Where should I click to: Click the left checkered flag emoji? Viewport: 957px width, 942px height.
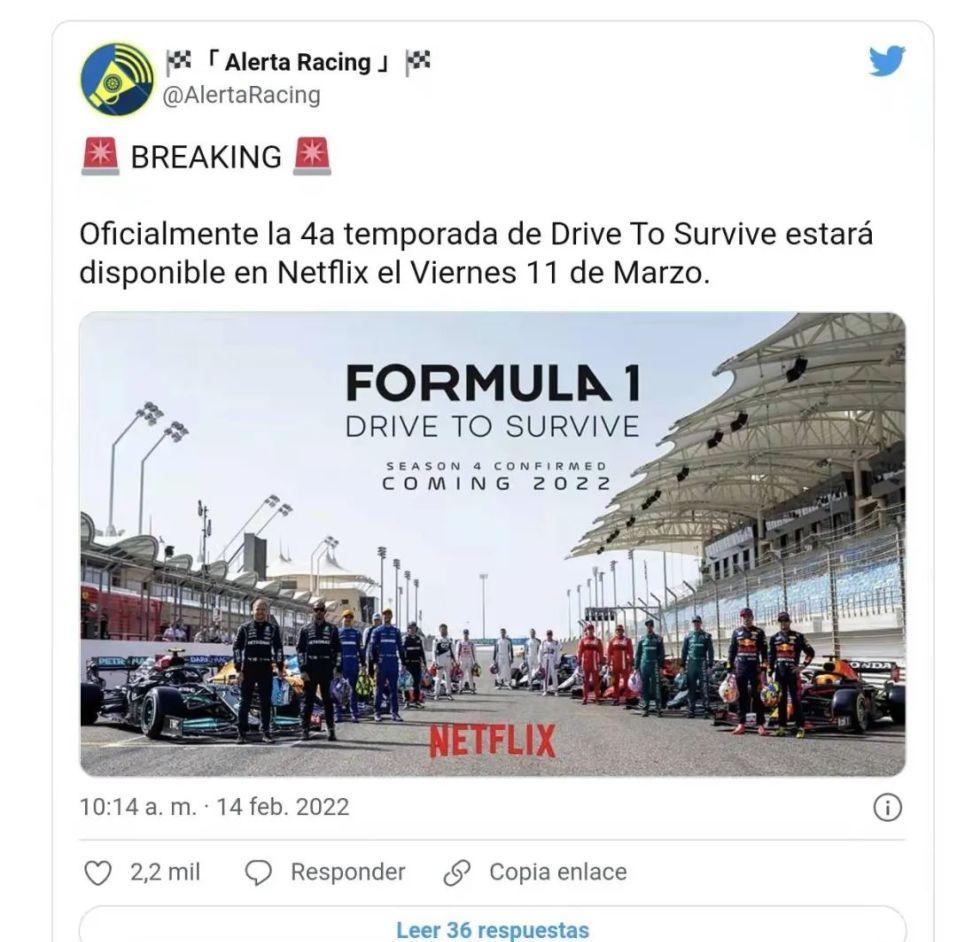click(178, 62)
